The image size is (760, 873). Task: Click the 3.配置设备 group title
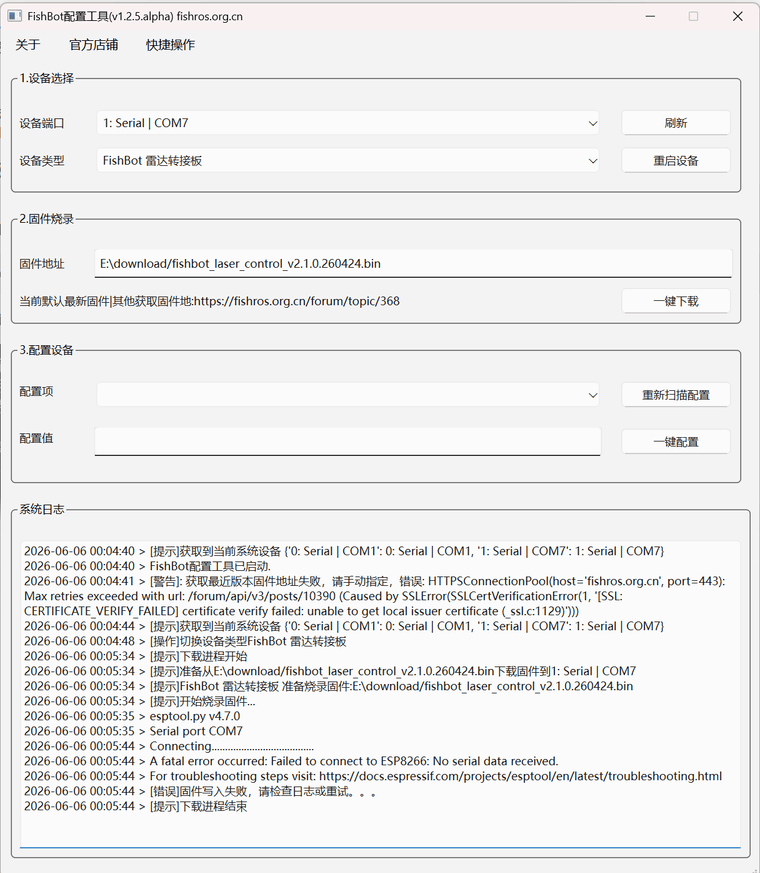coord(47,350)
